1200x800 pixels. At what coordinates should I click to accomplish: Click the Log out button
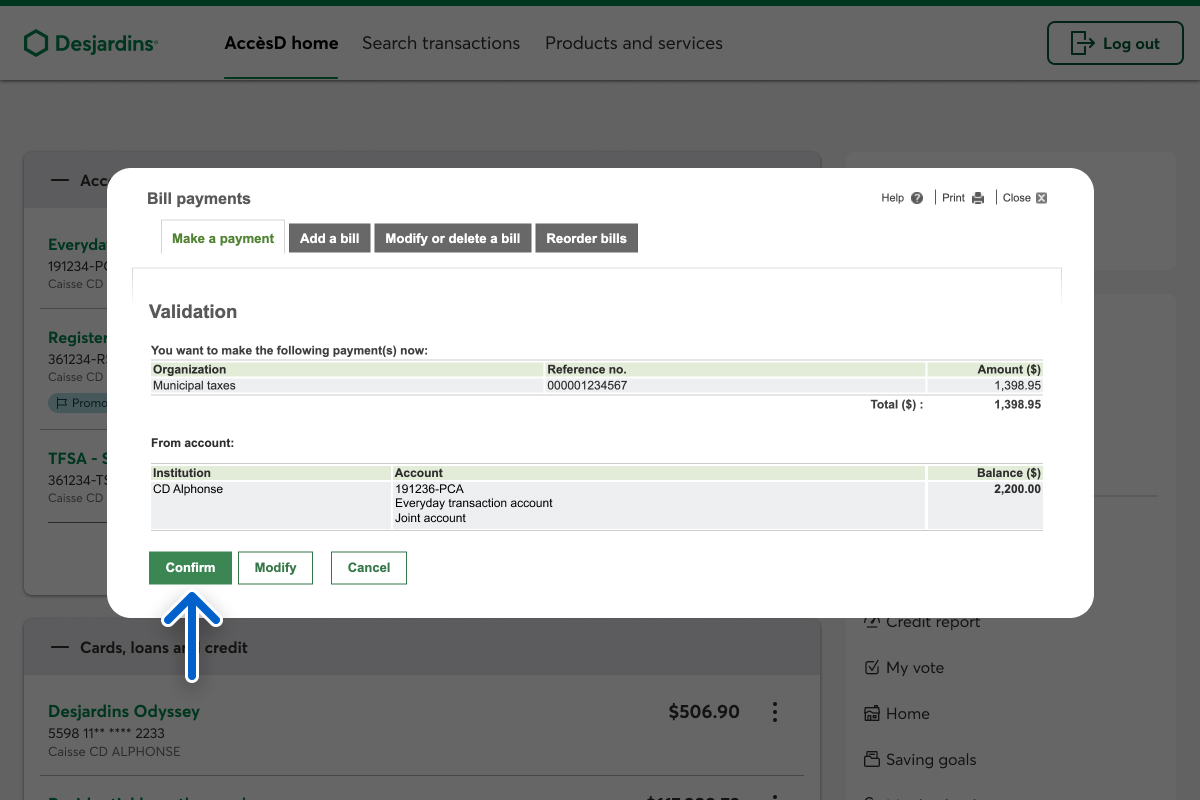(1114, 43)
